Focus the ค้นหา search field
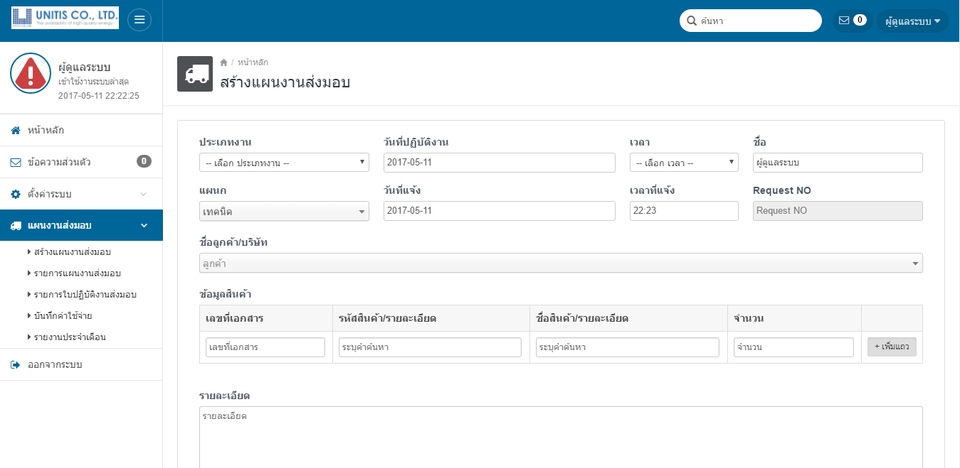Screen dimensions: 960x468 [751, 21]
